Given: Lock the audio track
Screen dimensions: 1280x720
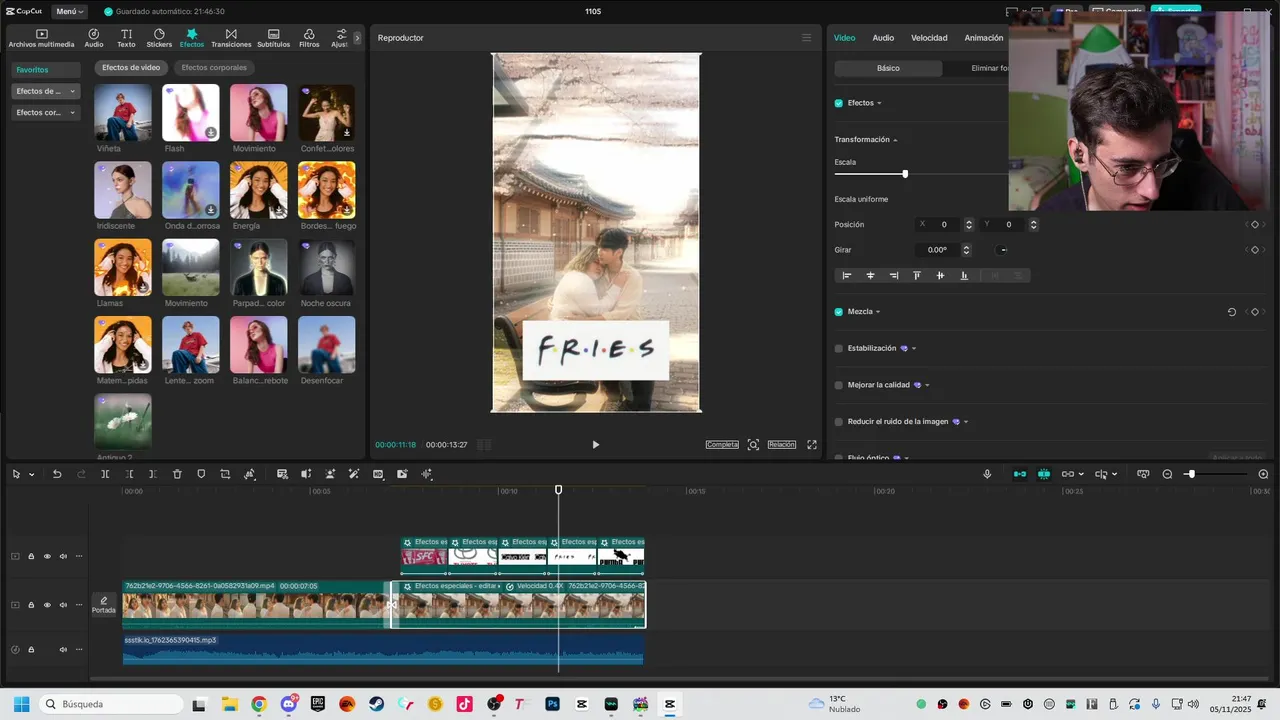Looking at the screenshot, I should pyautogui.click(x=31, y=650).
